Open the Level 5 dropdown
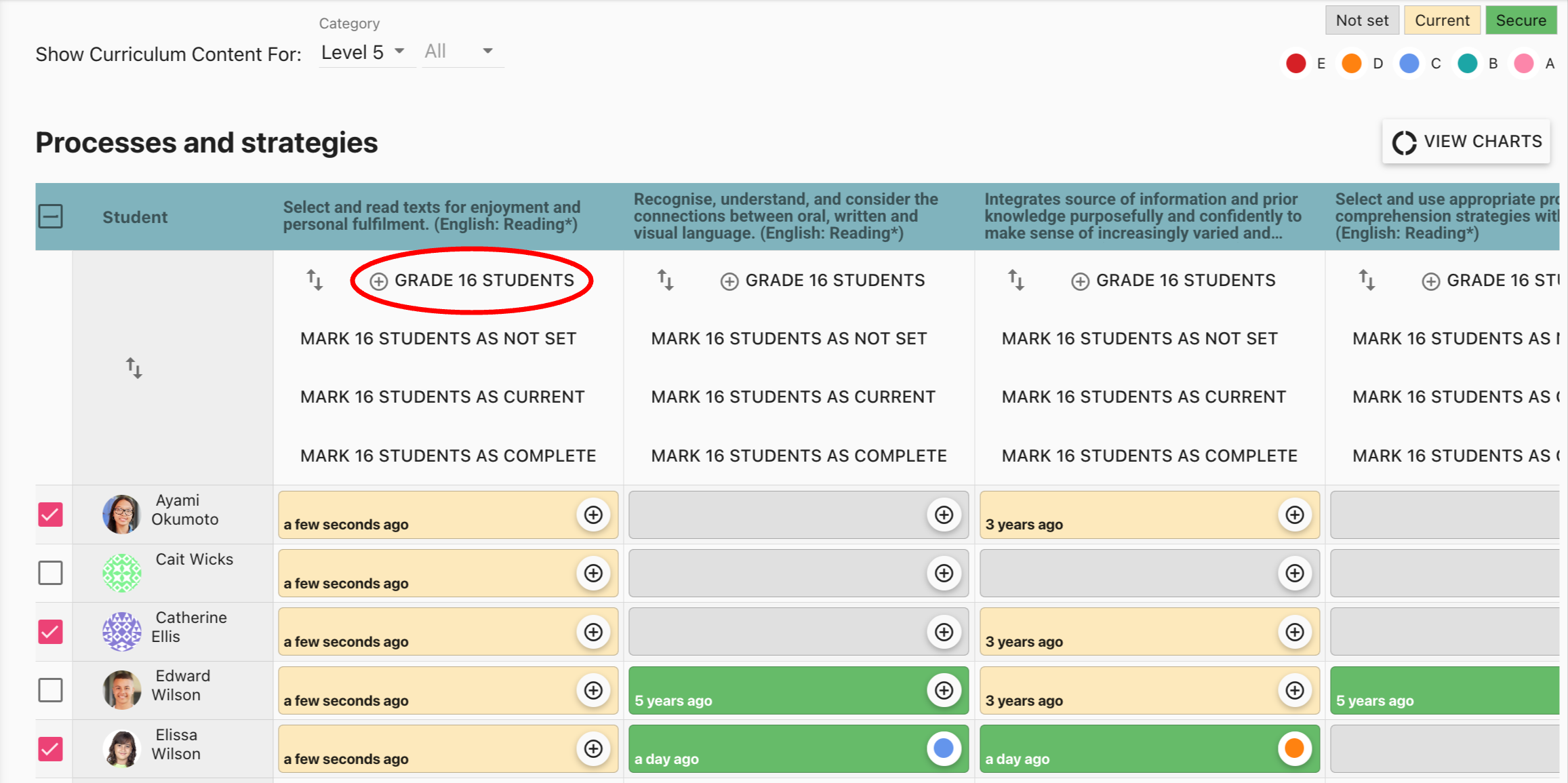Image resolution: width=1568 pixels, height=783 pixels. pyautogui.click(x=363, y=52)
